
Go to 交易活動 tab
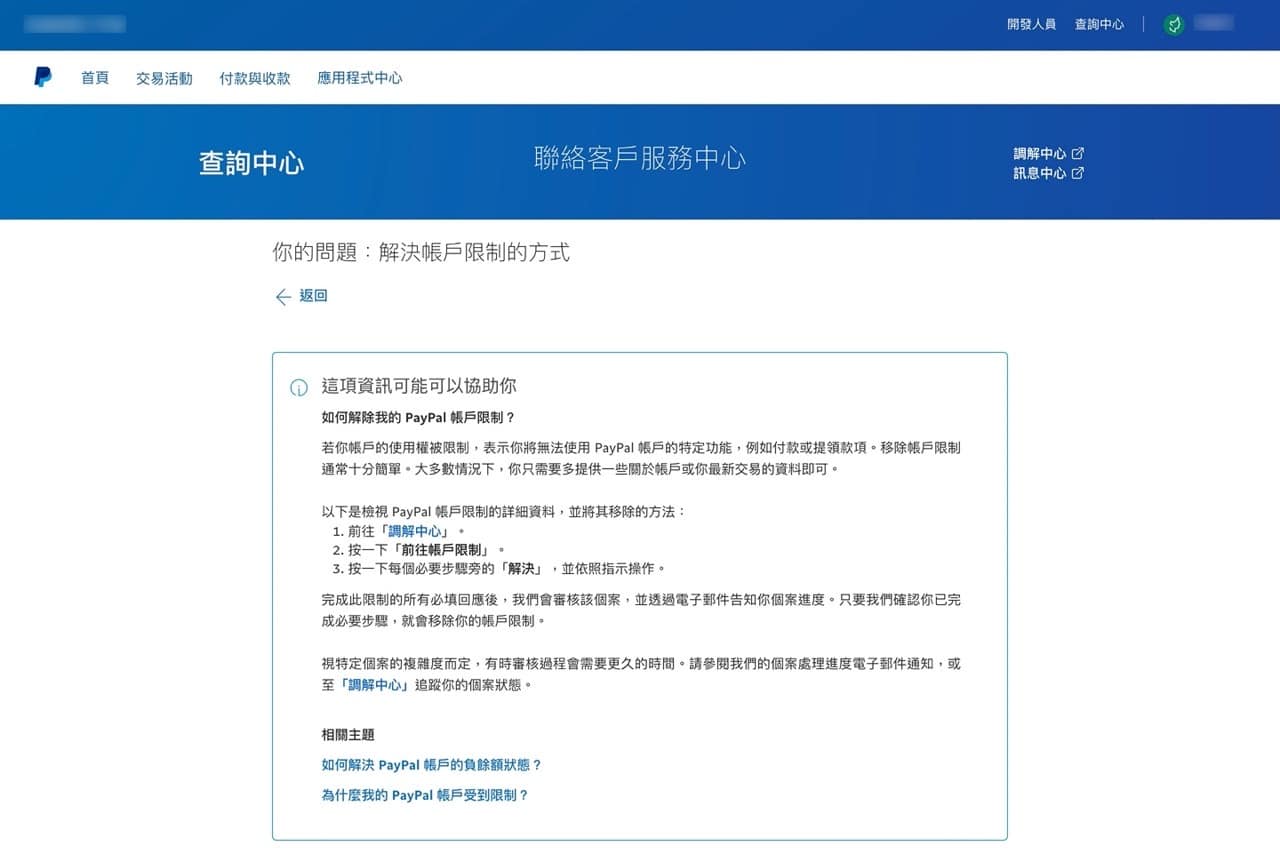pyautogui.click(x=164, y=78)
